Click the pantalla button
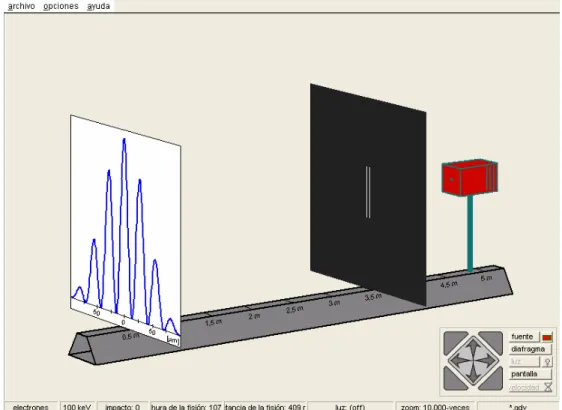The height and width of the screenshot is (410, 562). 530,374
